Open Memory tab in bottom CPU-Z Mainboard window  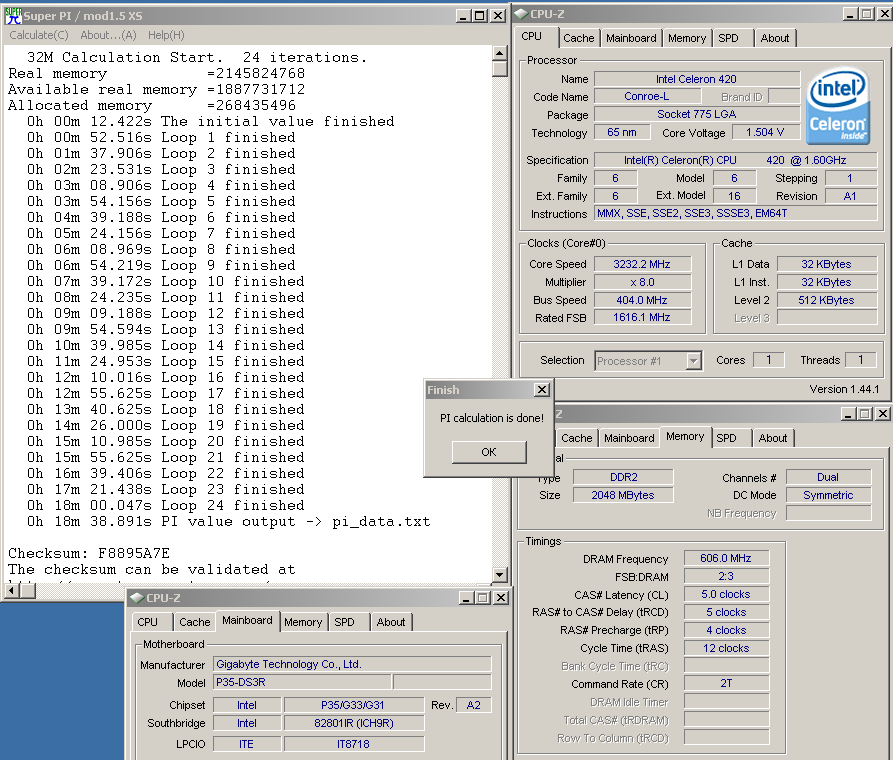tap(303, 622)
